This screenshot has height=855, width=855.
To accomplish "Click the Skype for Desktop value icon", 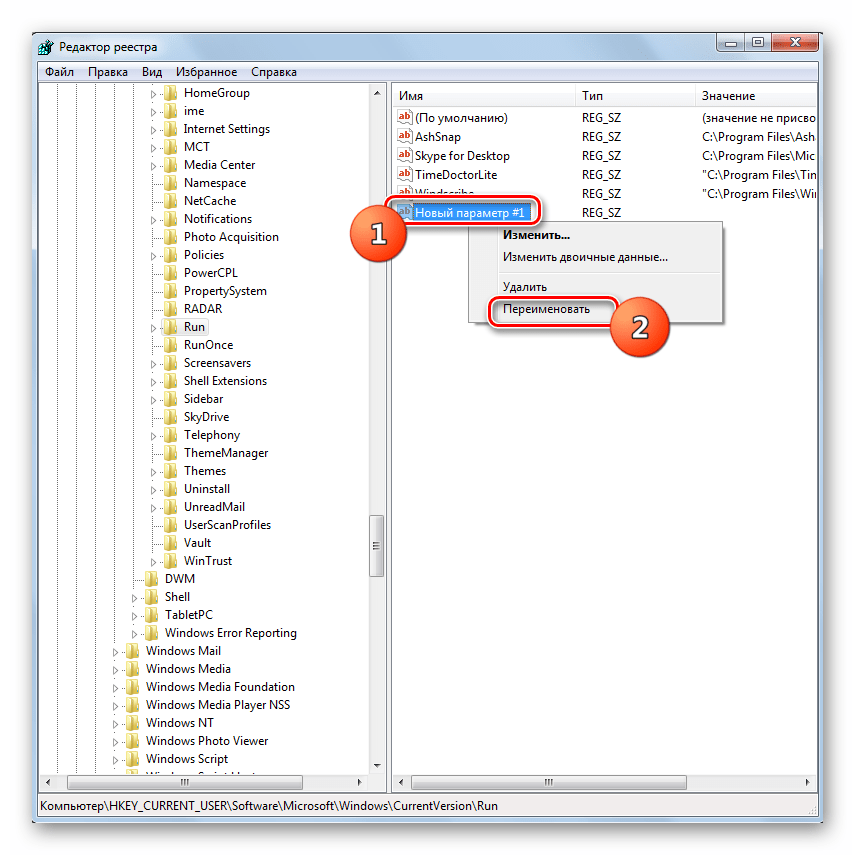I will (404, 155).
